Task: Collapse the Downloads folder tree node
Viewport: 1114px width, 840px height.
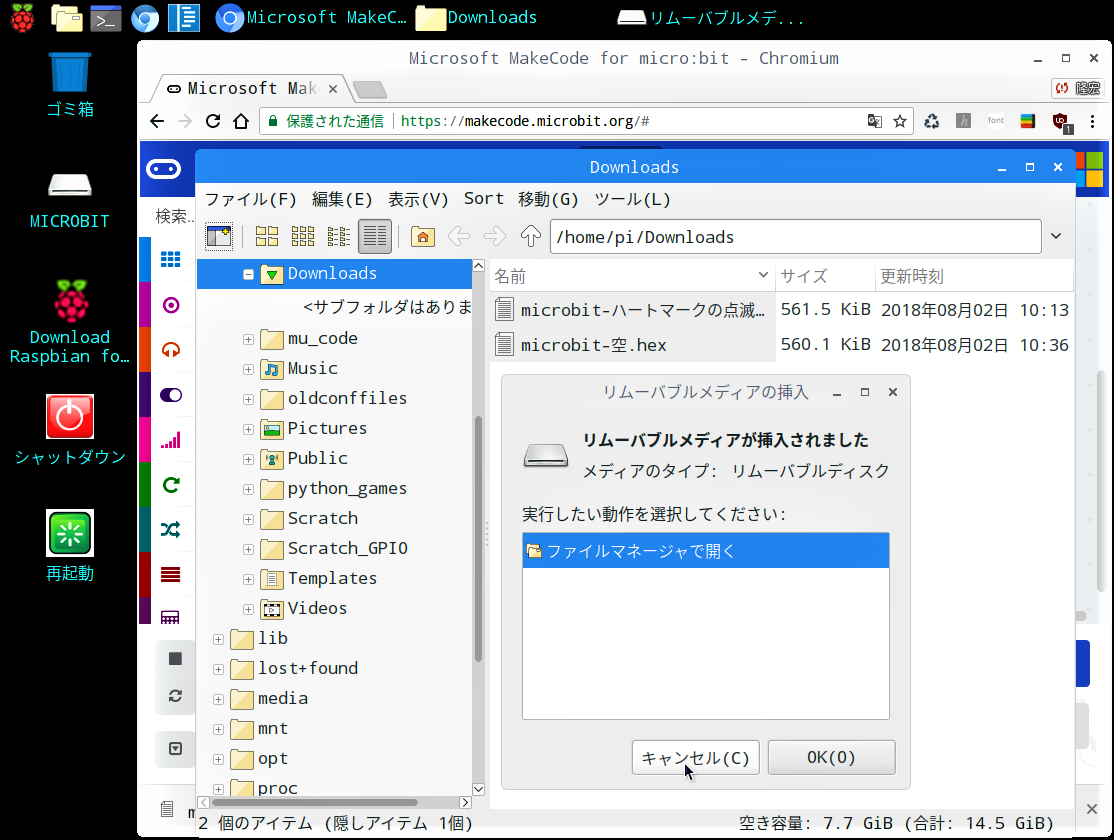Action: (x=248, y=274)
